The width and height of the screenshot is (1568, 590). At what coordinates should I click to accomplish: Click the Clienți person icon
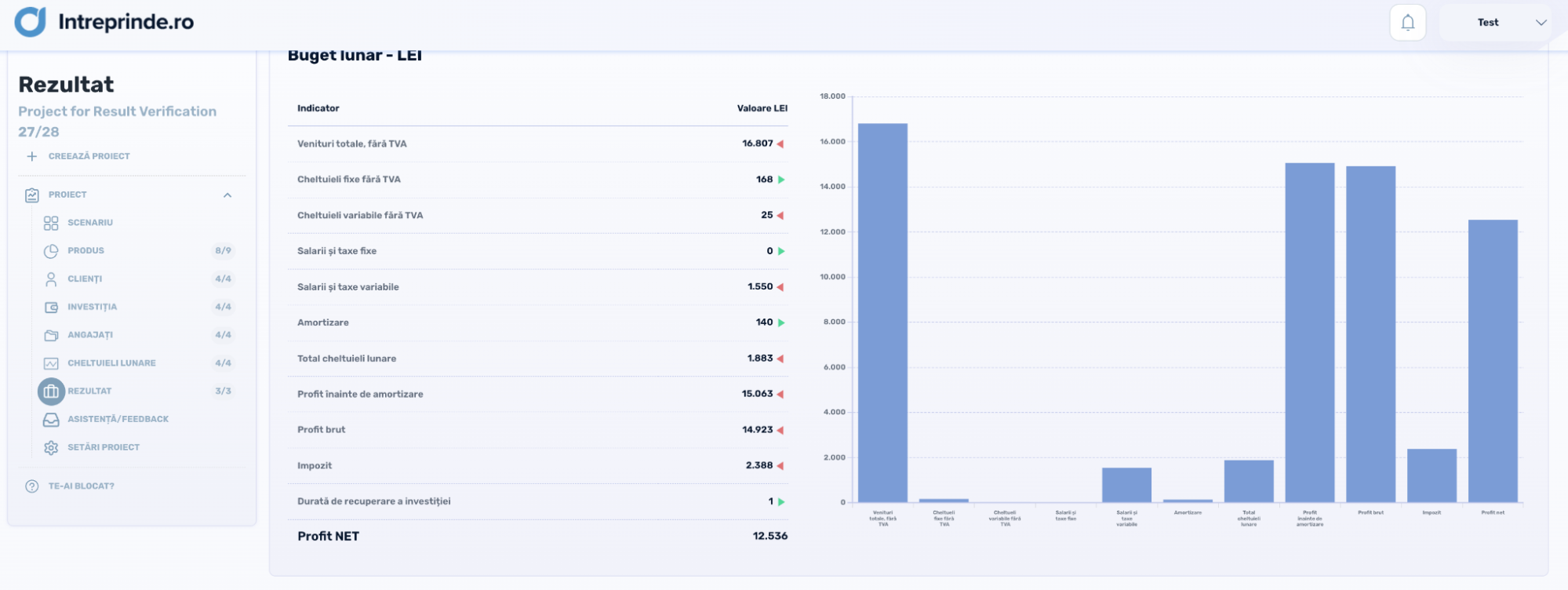coord(51,279)
